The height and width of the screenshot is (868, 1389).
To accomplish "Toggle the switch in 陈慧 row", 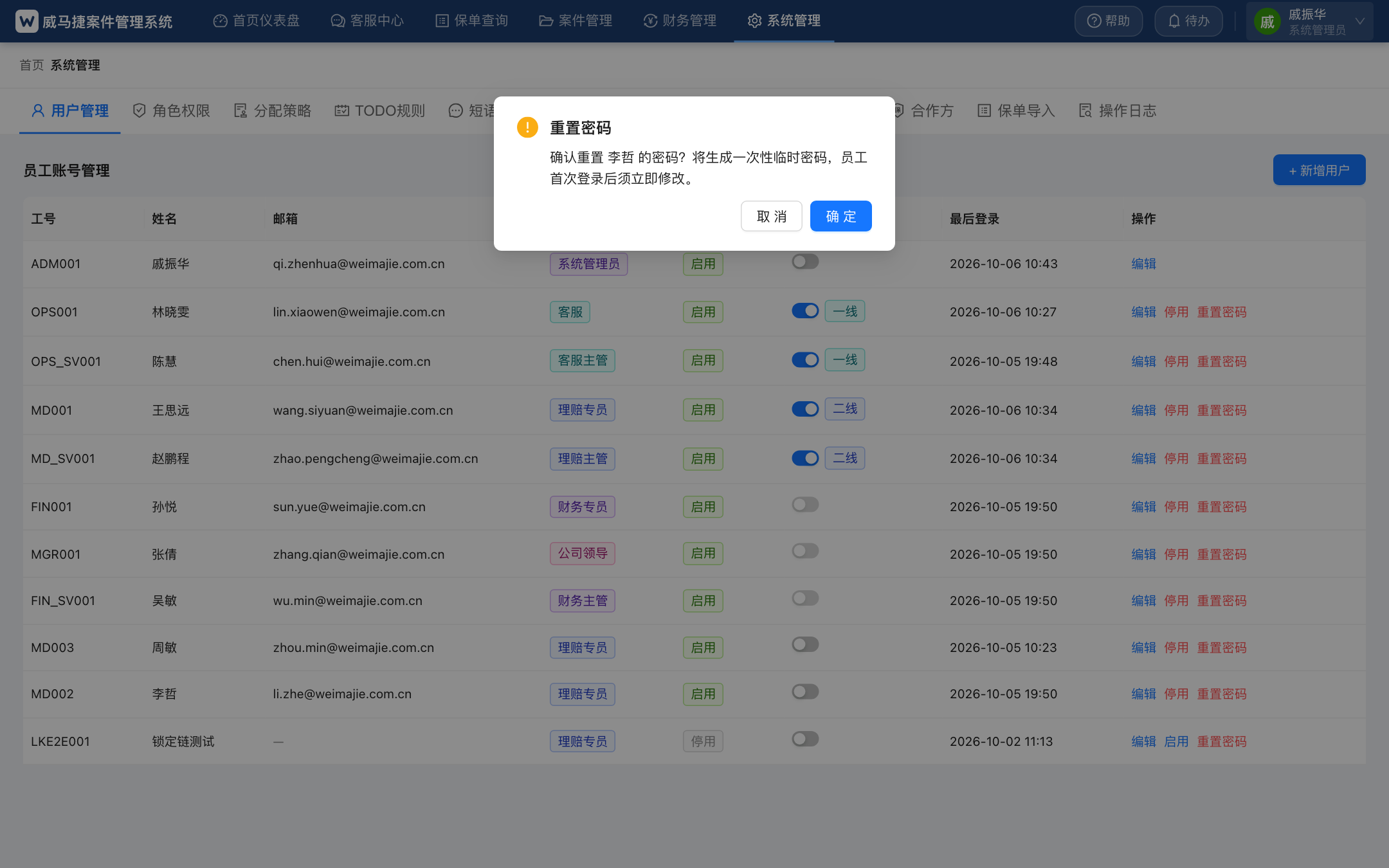I will pyautogui.click(x=805, y=360).
